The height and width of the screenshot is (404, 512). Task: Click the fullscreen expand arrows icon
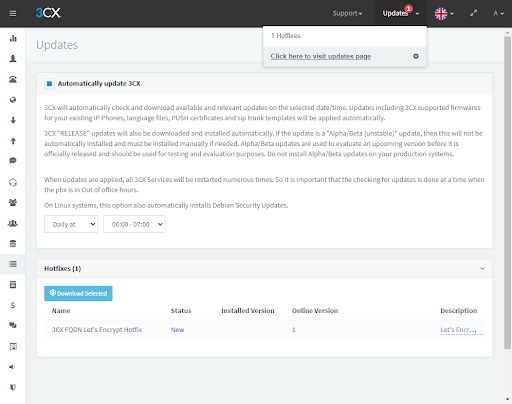pyautogui.click(x=473, y=13)
